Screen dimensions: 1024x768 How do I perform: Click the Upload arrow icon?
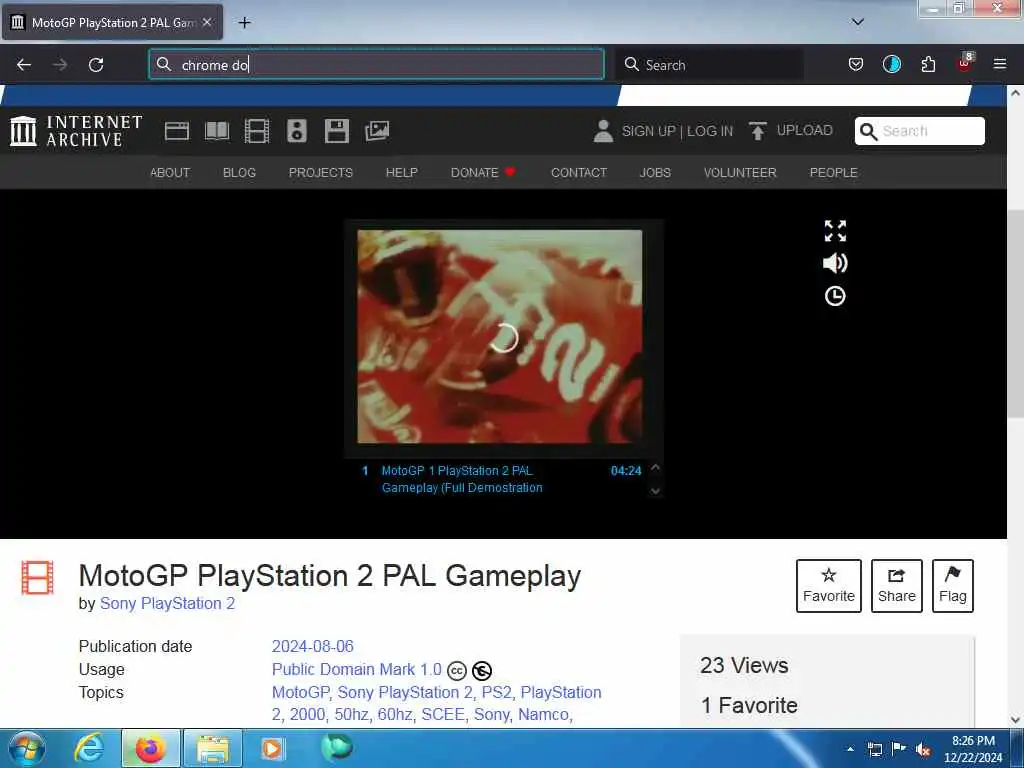coord(758,131)
